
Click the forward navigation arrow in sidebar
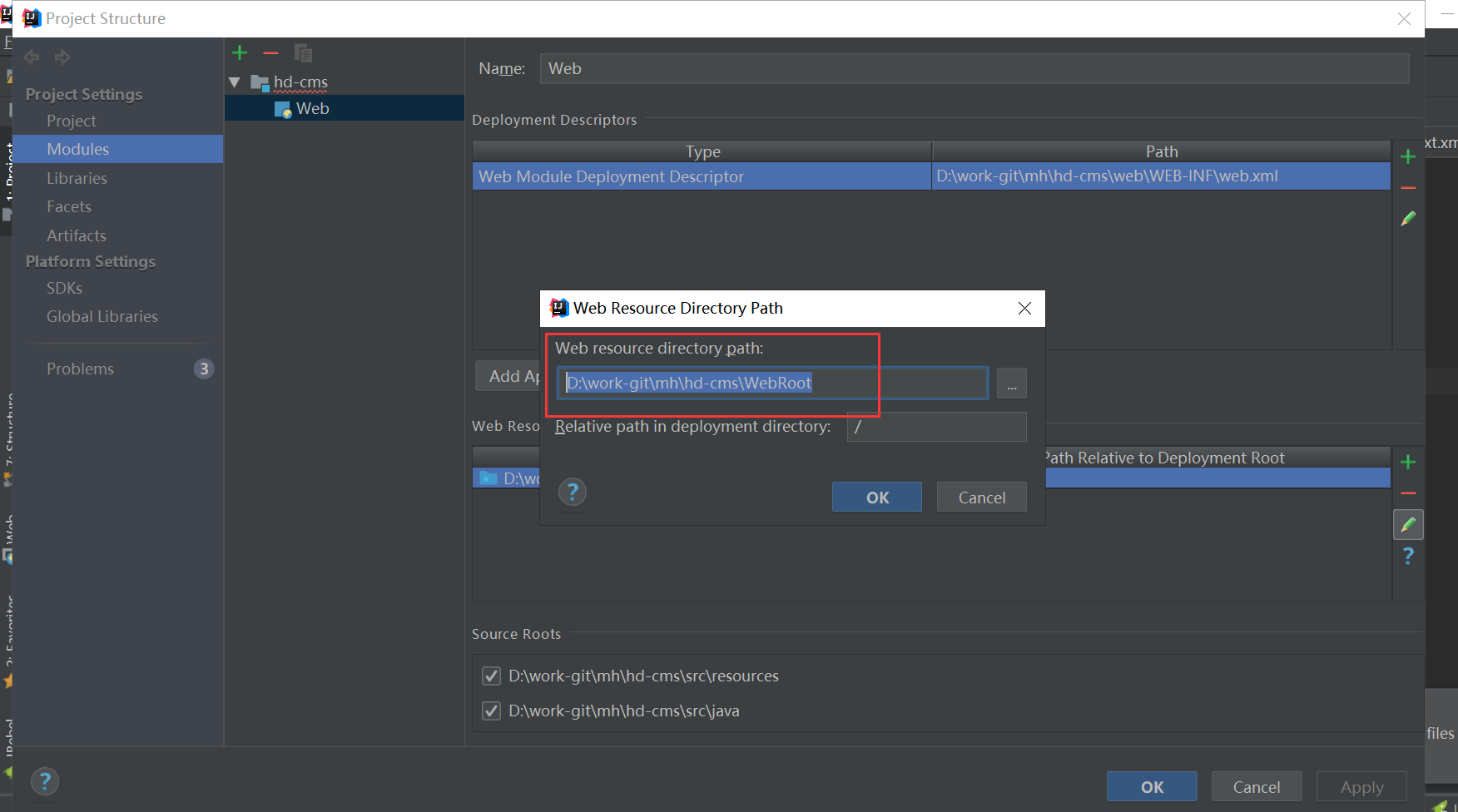62,57
